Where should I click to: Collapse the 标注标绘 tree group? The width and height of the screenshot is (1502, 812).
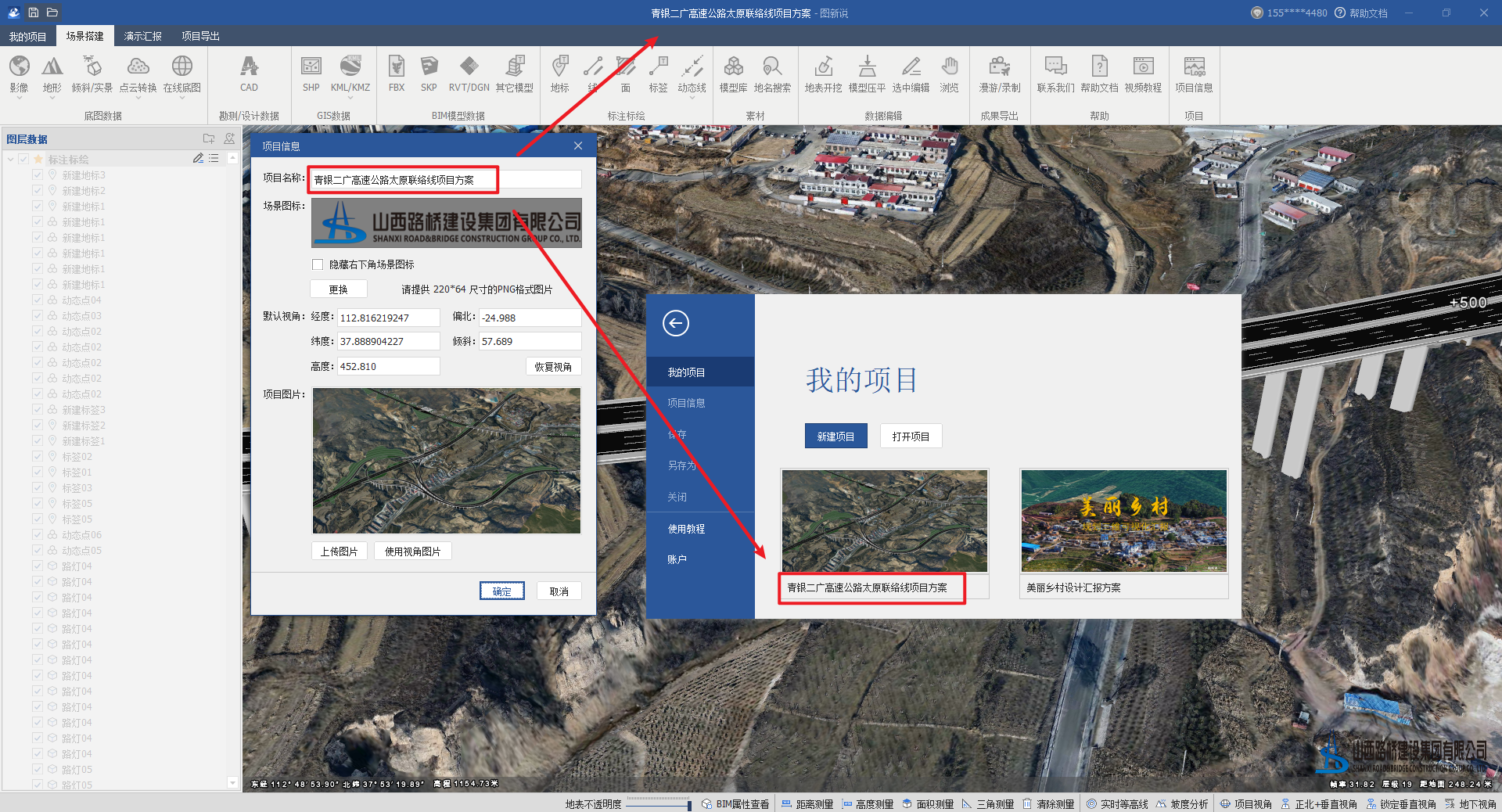click(10, 160)
